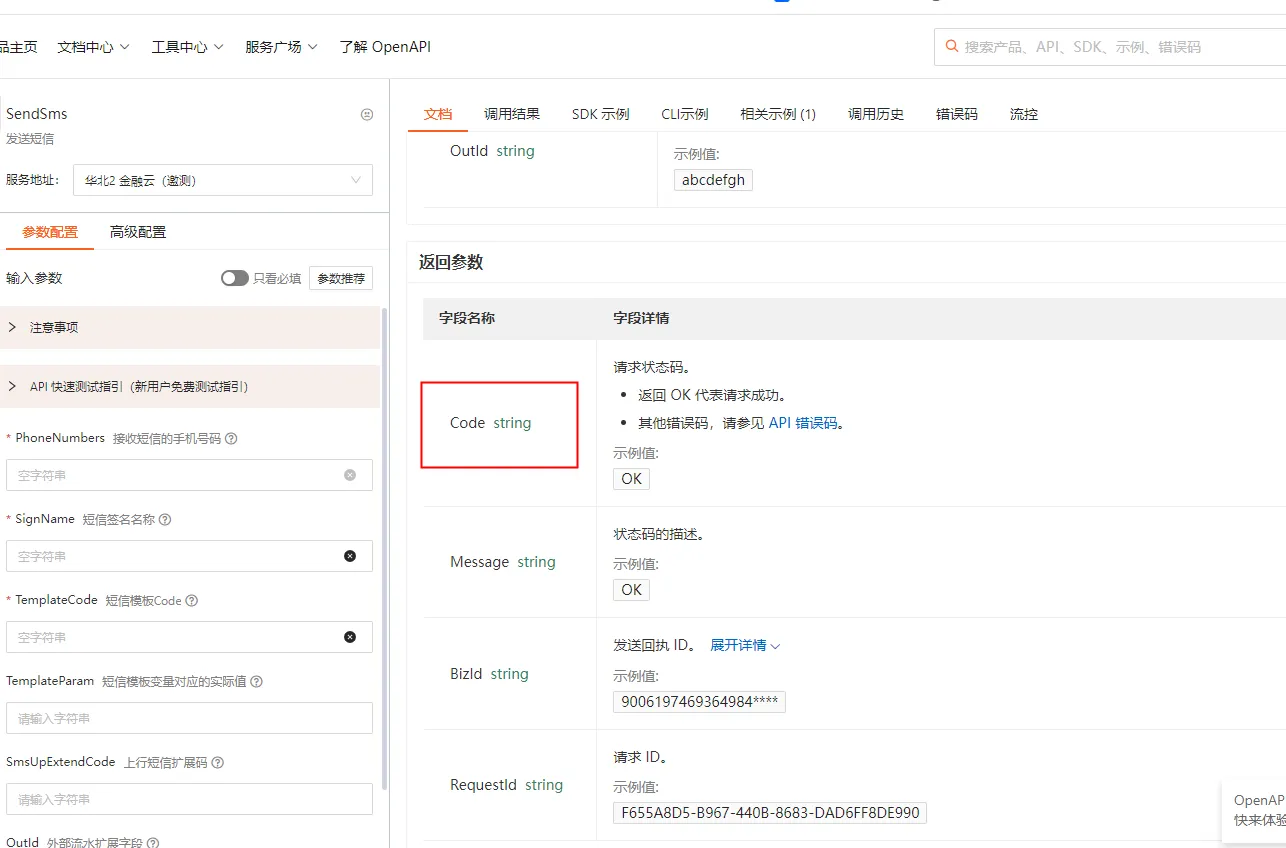Open help icon next to TemplateCode label
The width and height of the screenshot is (1286, 848).
tap(192, 600)
